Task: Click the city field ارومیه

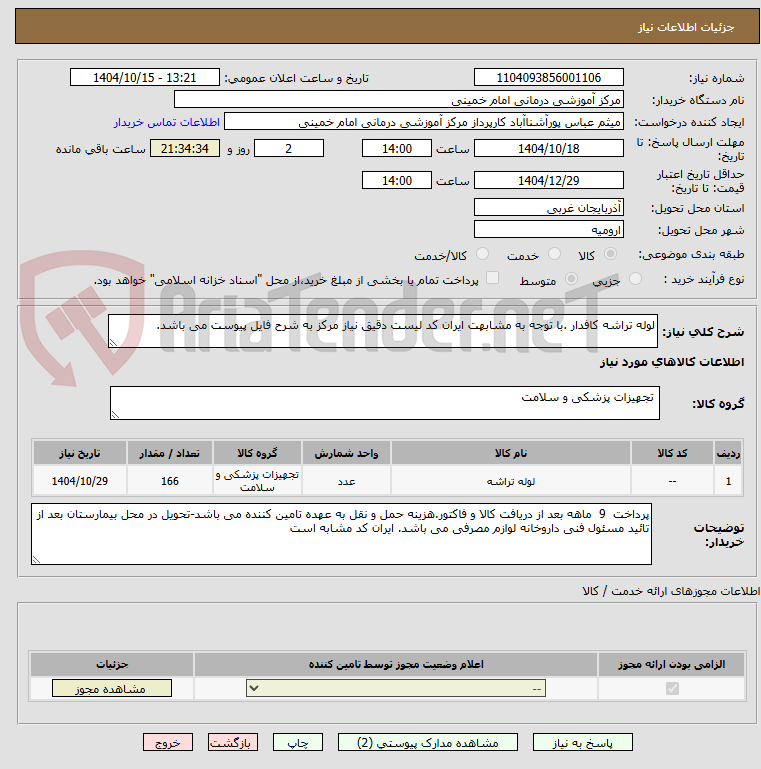Action: tap(549, 230)
